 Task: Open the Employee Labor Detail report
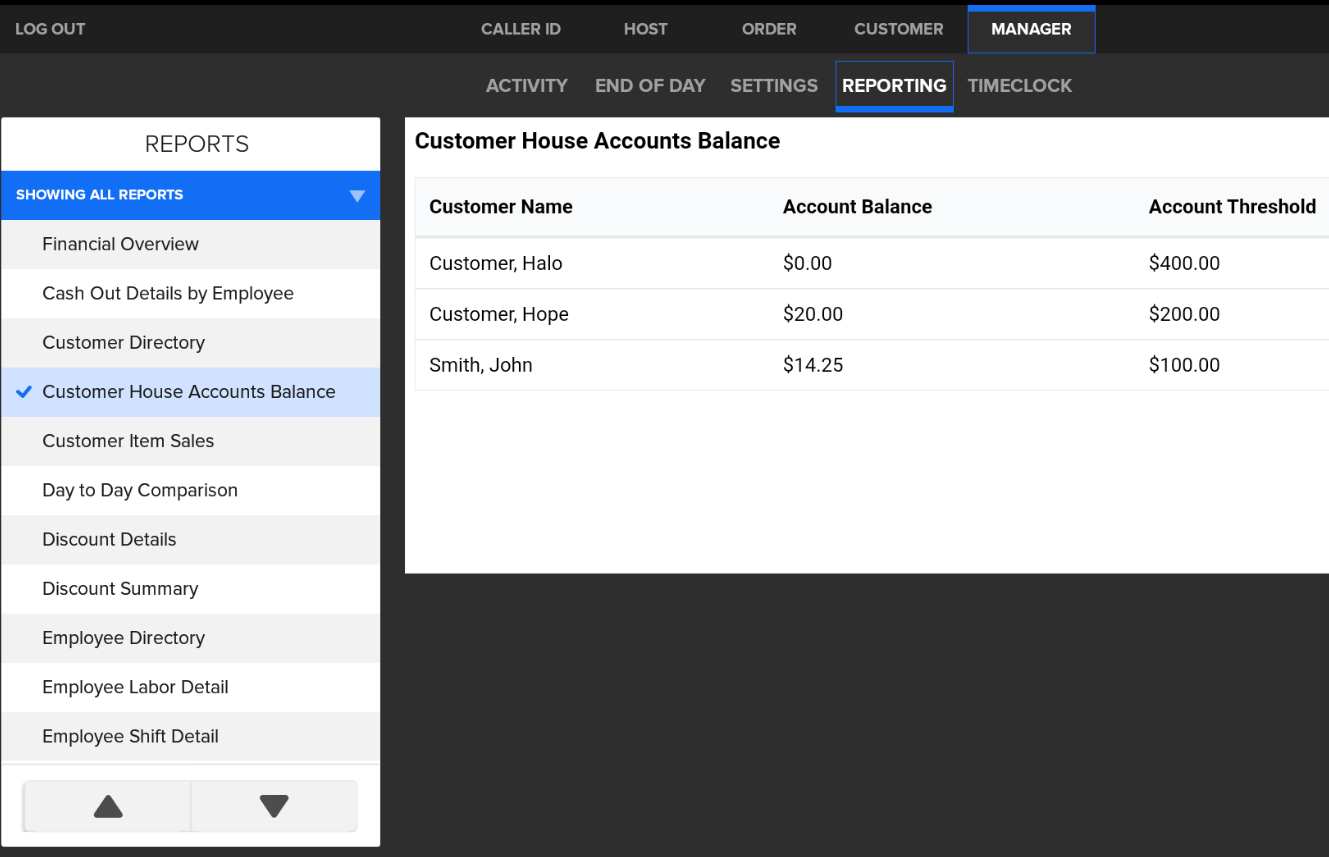coord(135,687)
